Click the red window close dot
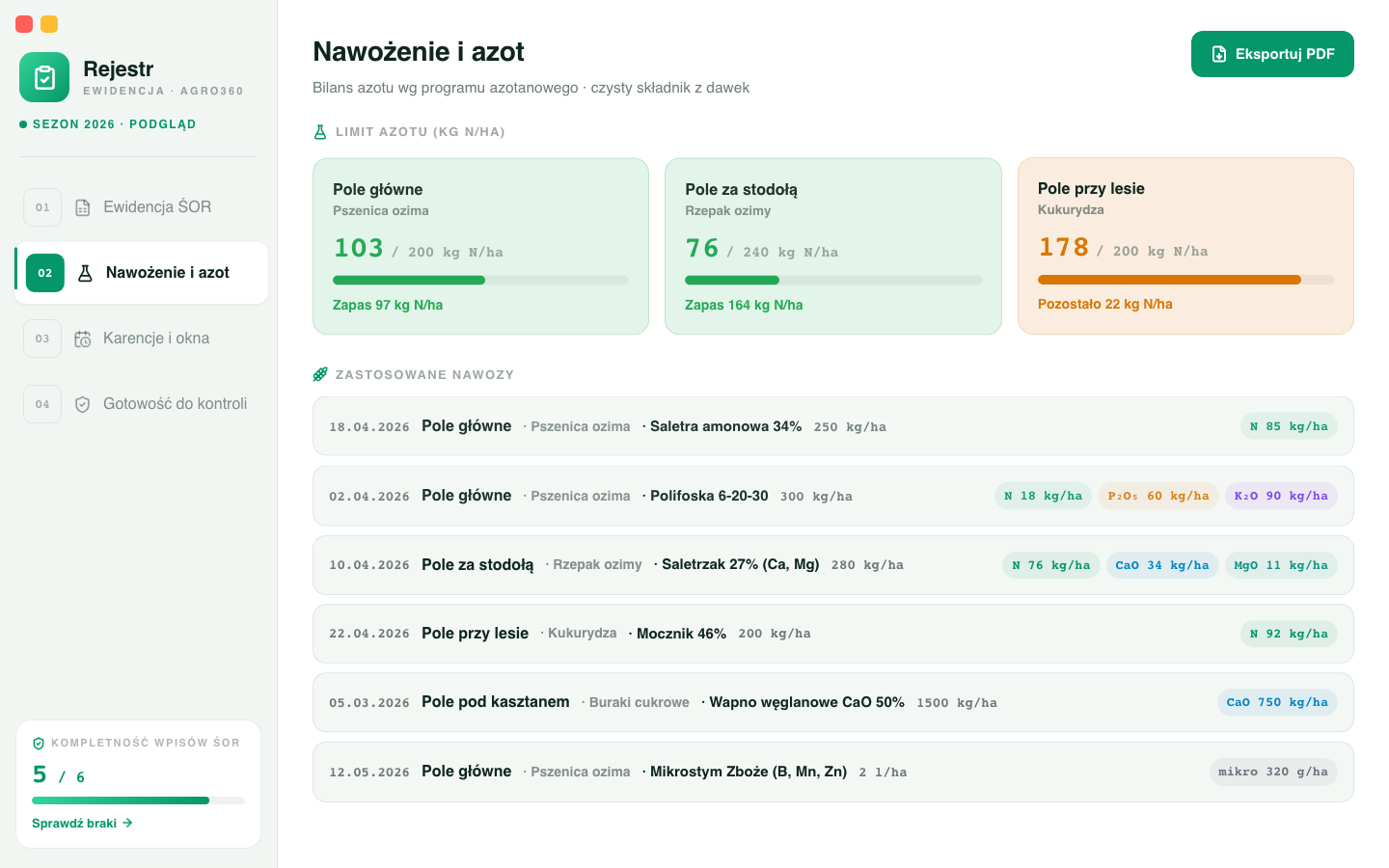 (24, 24)
